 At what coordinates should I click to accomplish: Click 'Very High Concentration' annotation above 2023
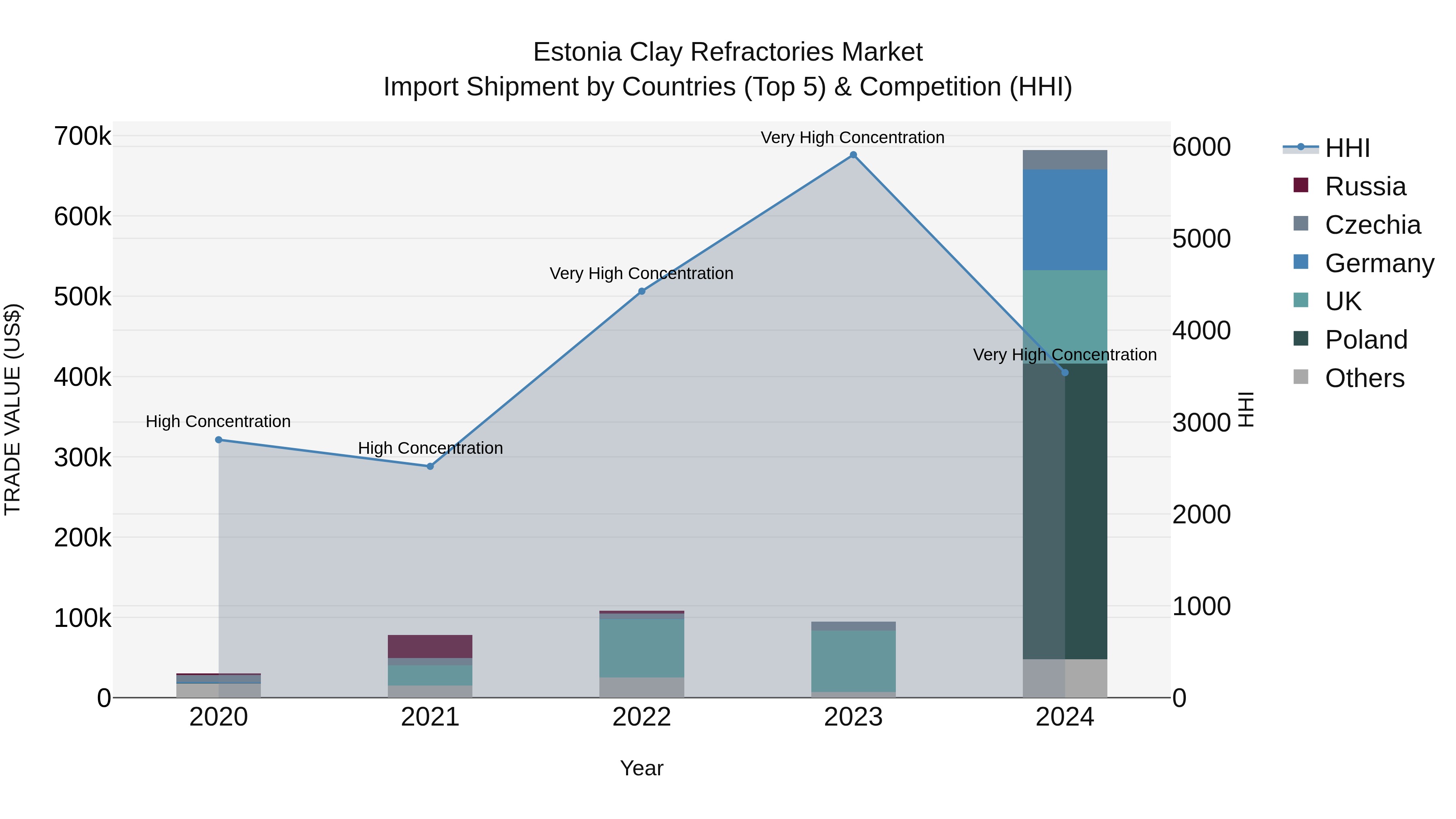point(853,138)
